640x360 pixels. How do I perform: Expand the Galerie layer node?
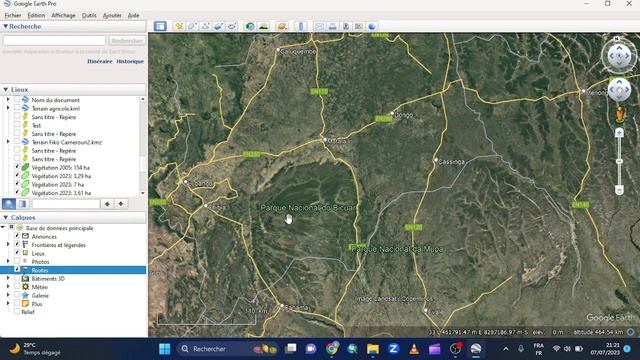[x=8, y=295]
